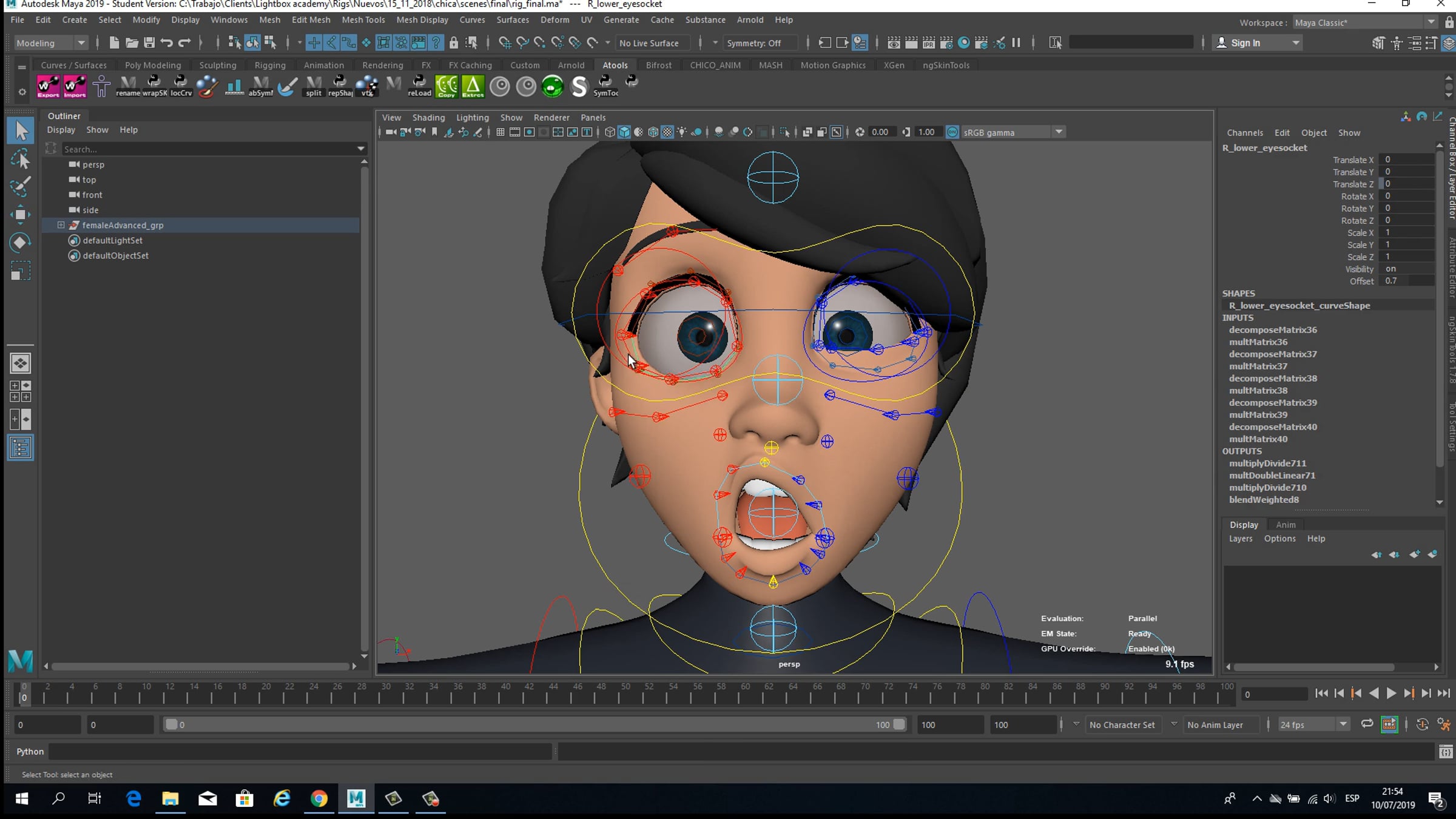The image size is (1456, 819).
Task: Click Layers in the layer editor
Action: tap(1241, 539)
